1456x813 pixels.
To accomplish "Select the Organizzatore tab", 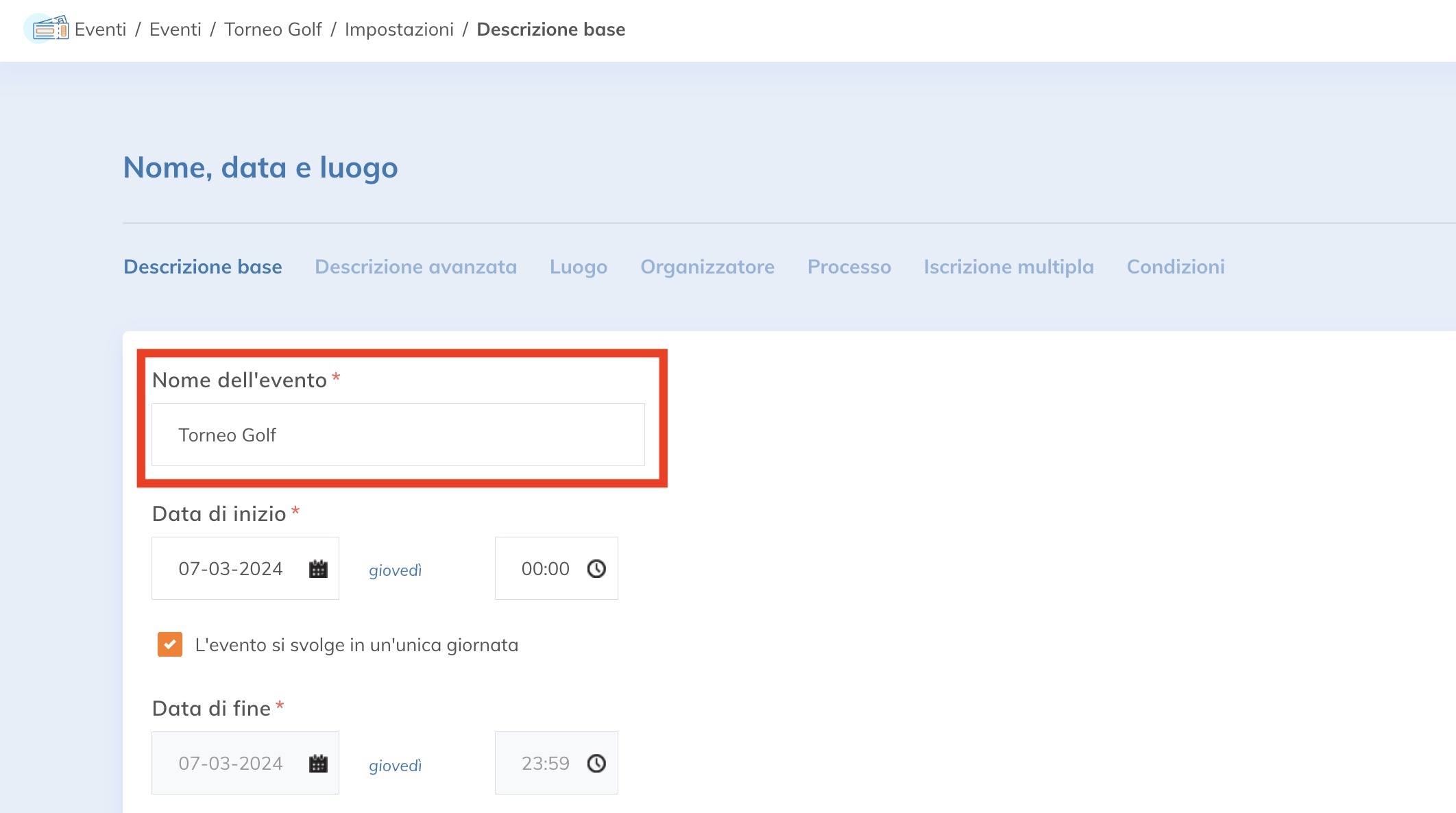I will (x=707, y=267).
